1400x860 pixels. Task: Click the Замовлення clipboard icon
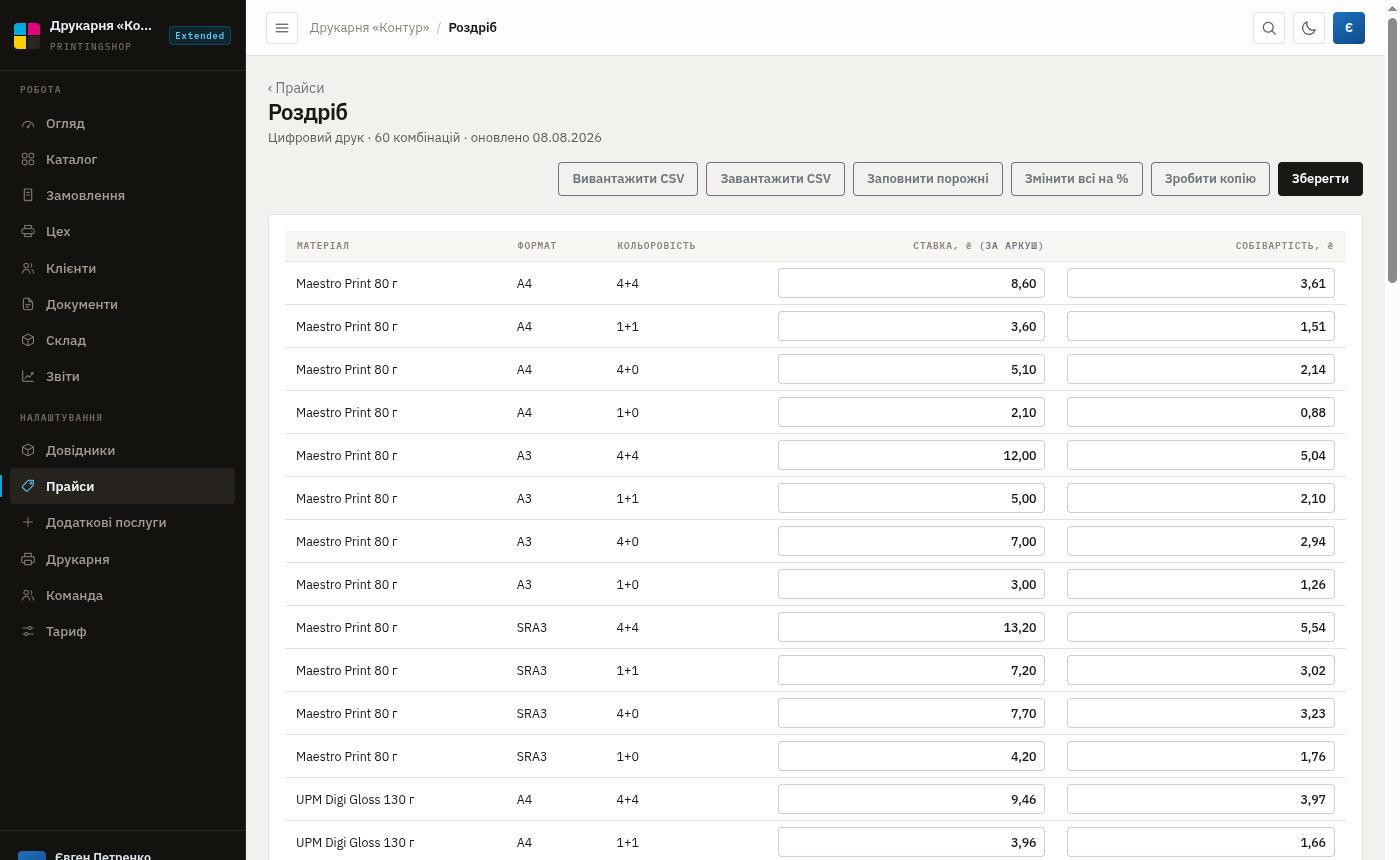tap(28, 196)
